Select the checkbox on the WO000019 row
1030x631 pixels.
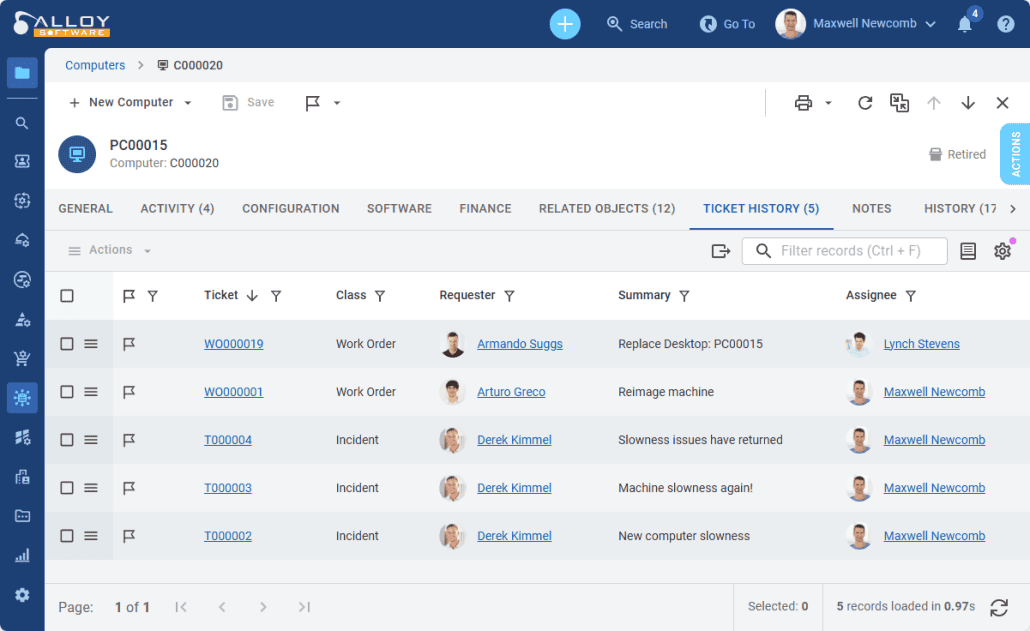[66, 343]
